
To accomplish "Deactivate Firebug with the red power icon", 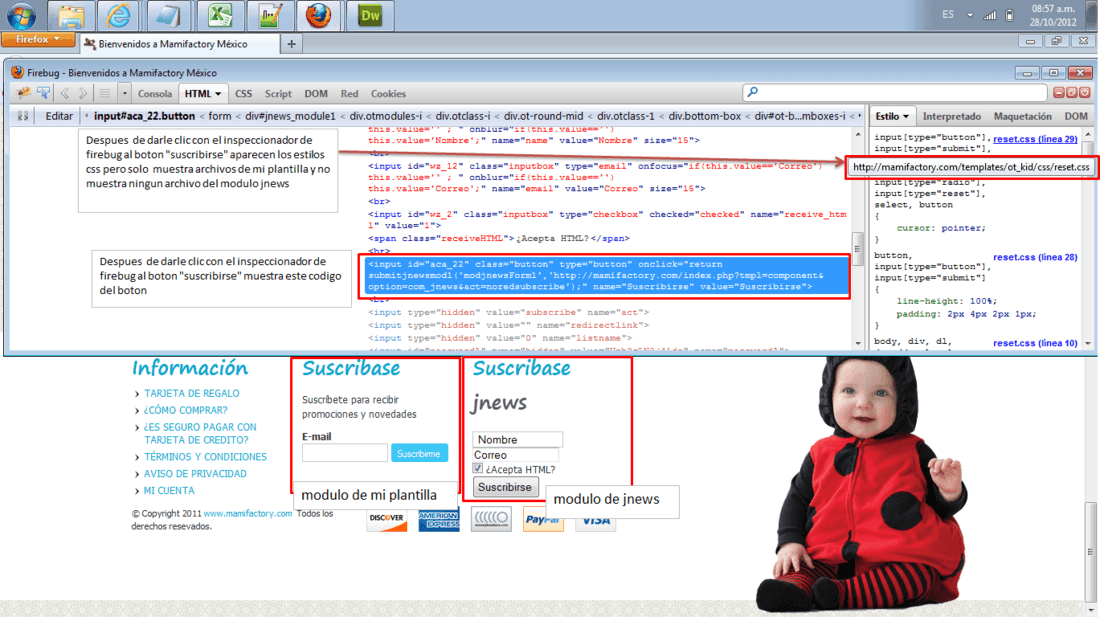I will click(1085, 93).
